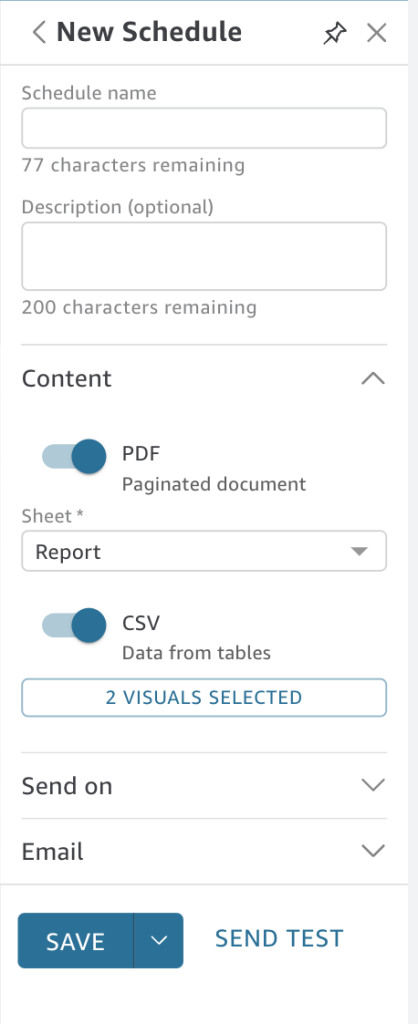Click SEND TEST link
This screenshot has height=1024, width=418.
[x=279, y=938]
